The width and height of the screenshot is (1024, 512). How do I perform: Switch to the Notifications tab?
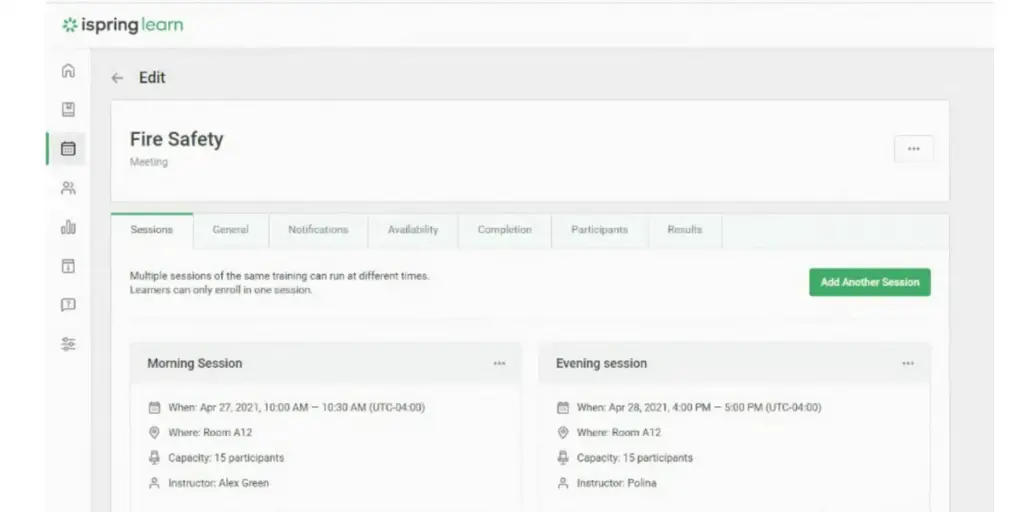point(318,230)
